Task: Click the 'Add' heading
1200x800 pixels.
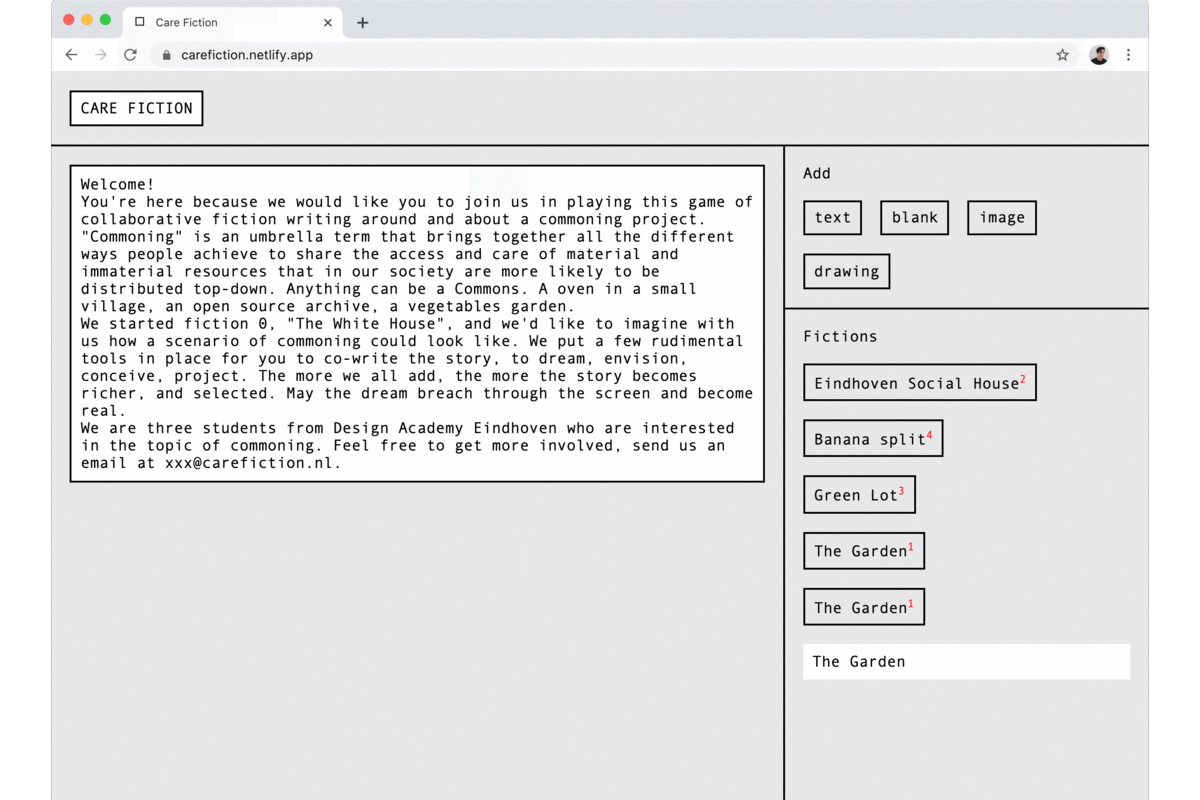Action: click(817, 173)
